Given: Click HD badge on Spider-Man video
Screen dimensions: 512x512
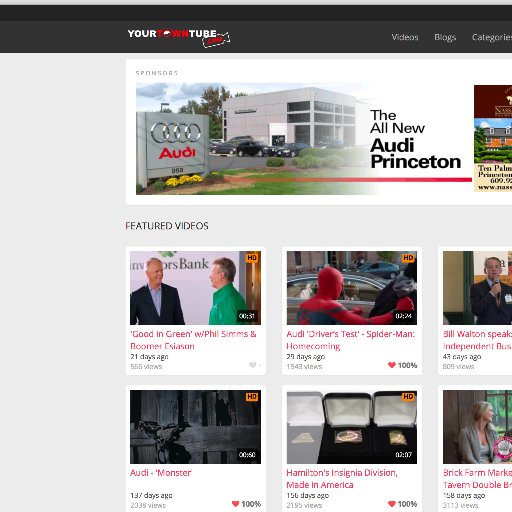Looking at the screenshot, I should click(x=408, y=258).
